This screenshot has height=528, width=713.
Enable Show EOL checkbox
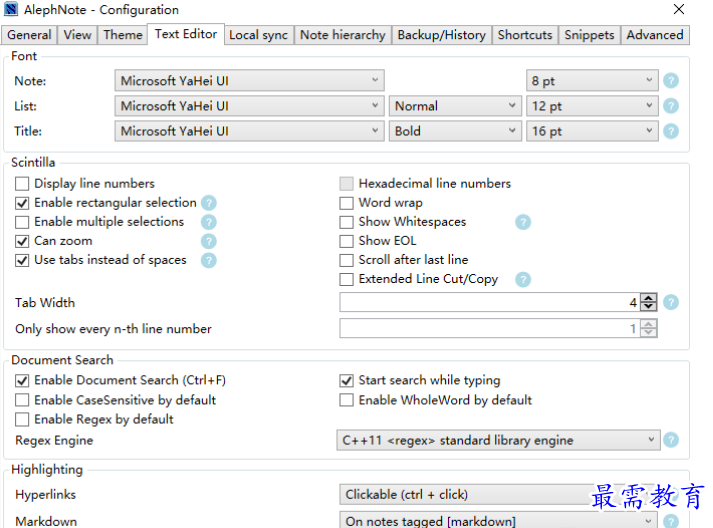[x=346, y=241]
